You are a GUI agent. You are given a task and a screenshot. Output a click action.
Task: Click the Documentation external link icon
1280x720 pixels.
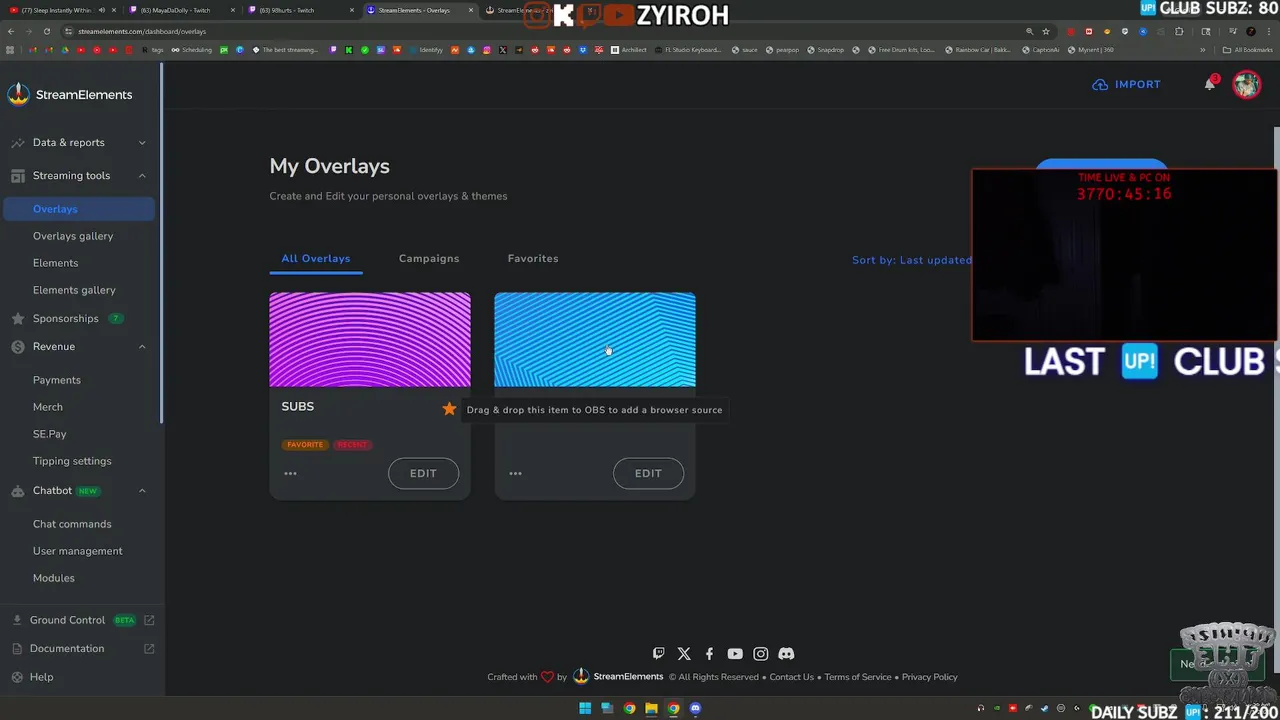point(149,648)
